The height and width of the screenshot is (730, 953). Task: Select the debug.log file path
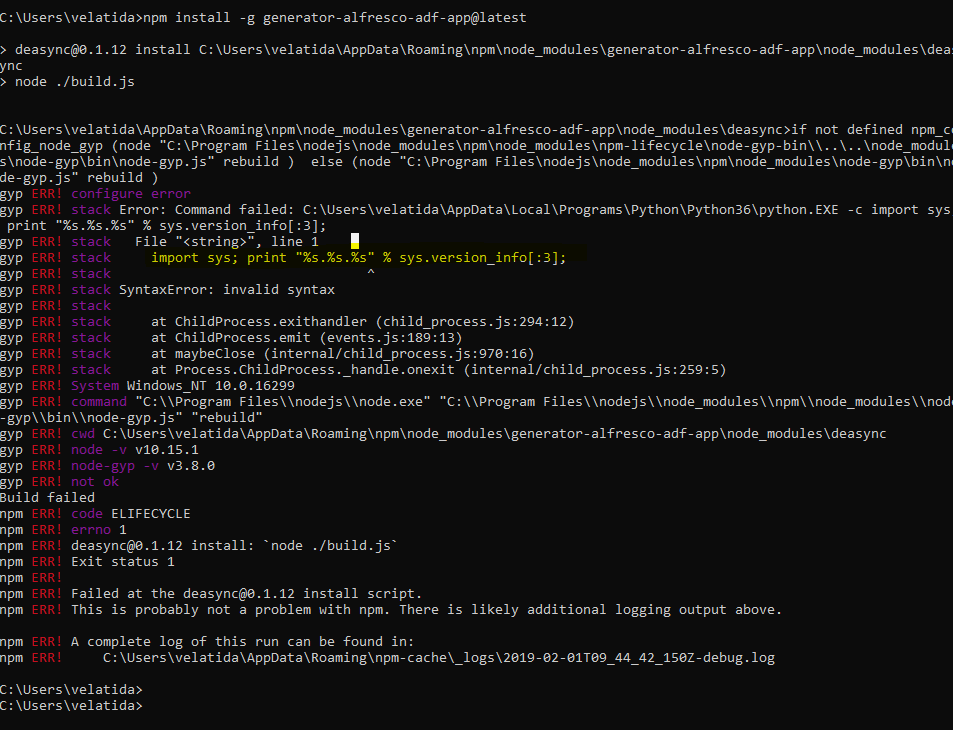coord(439,658)
